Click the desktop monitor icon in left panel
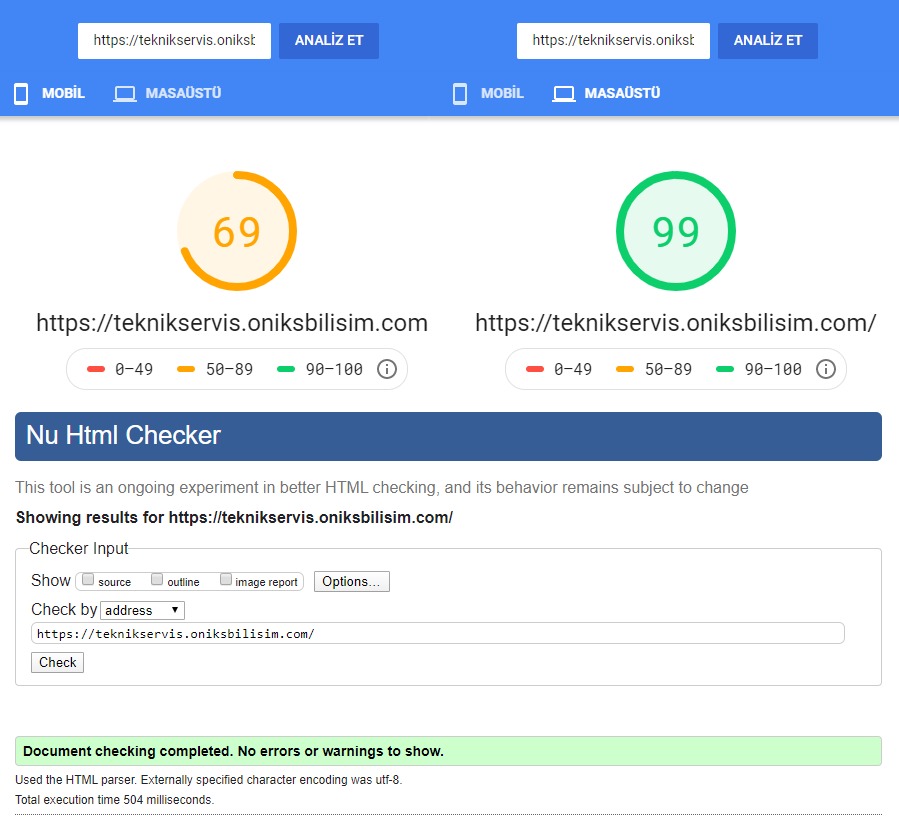This screenshot has height=826, width=899. point(125,93)
